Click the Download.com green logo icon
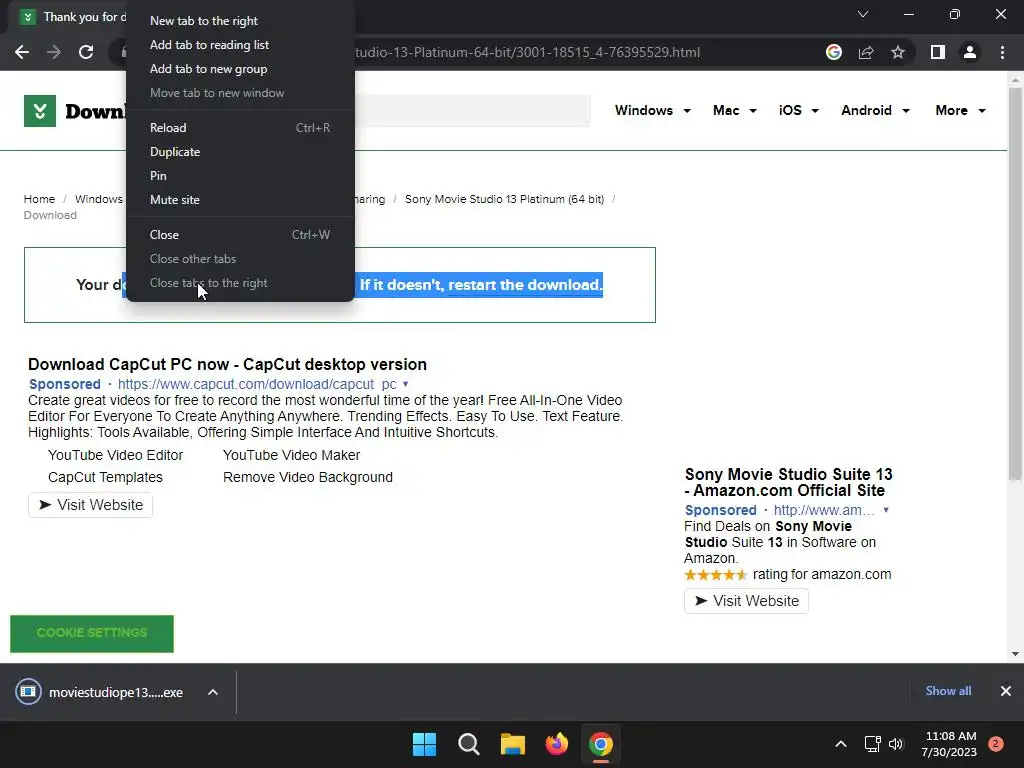The width and height of the screenshot is (1024, 768). [x=40, y=111]
